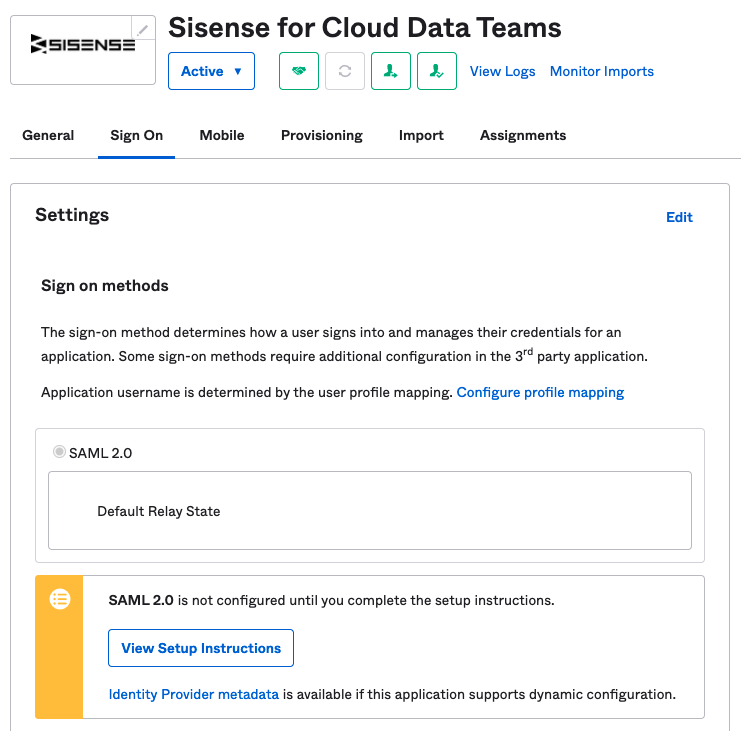Click Edit in Settings section

679,217
